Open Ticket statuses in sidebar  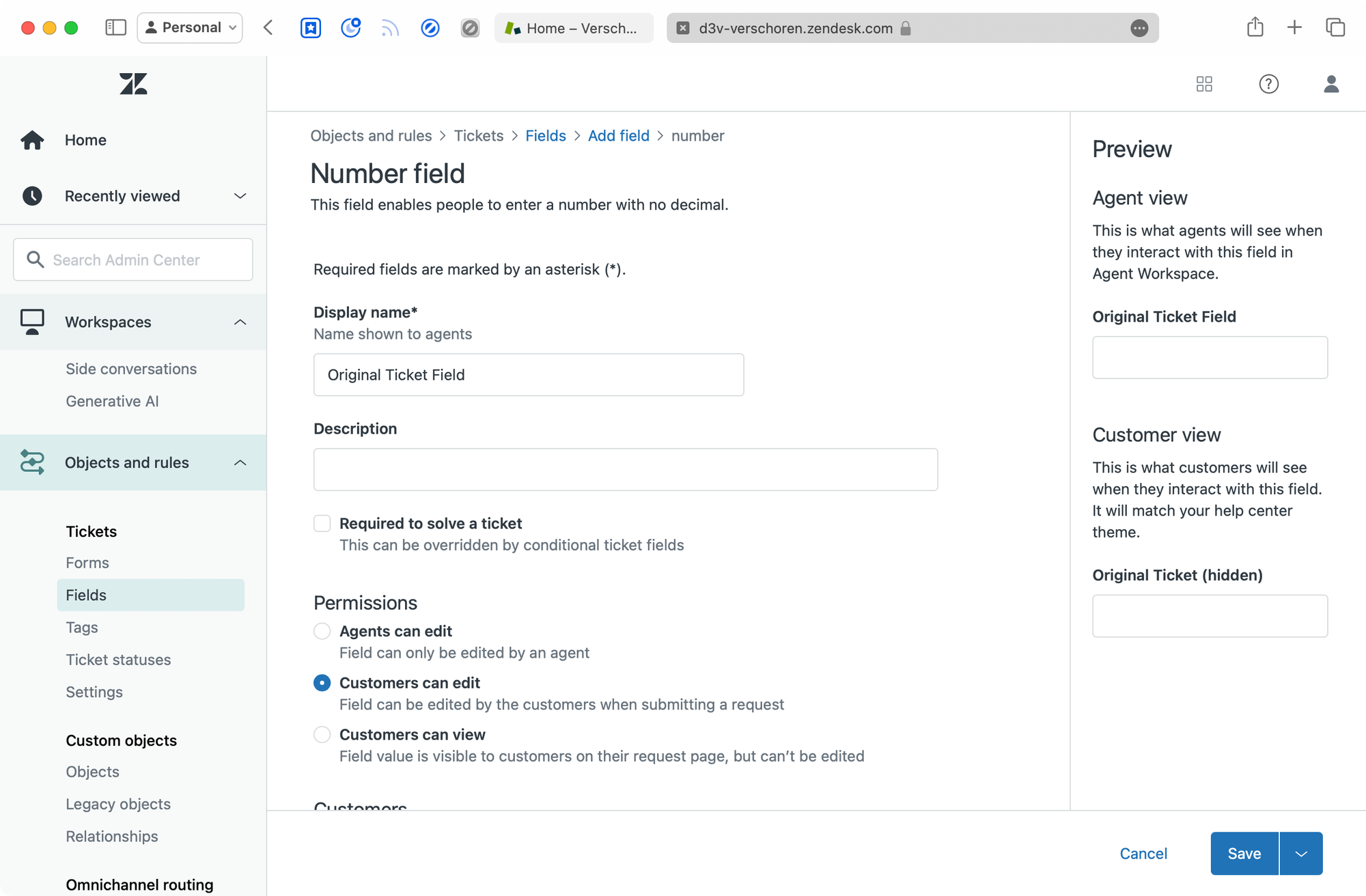coord(118,660)
